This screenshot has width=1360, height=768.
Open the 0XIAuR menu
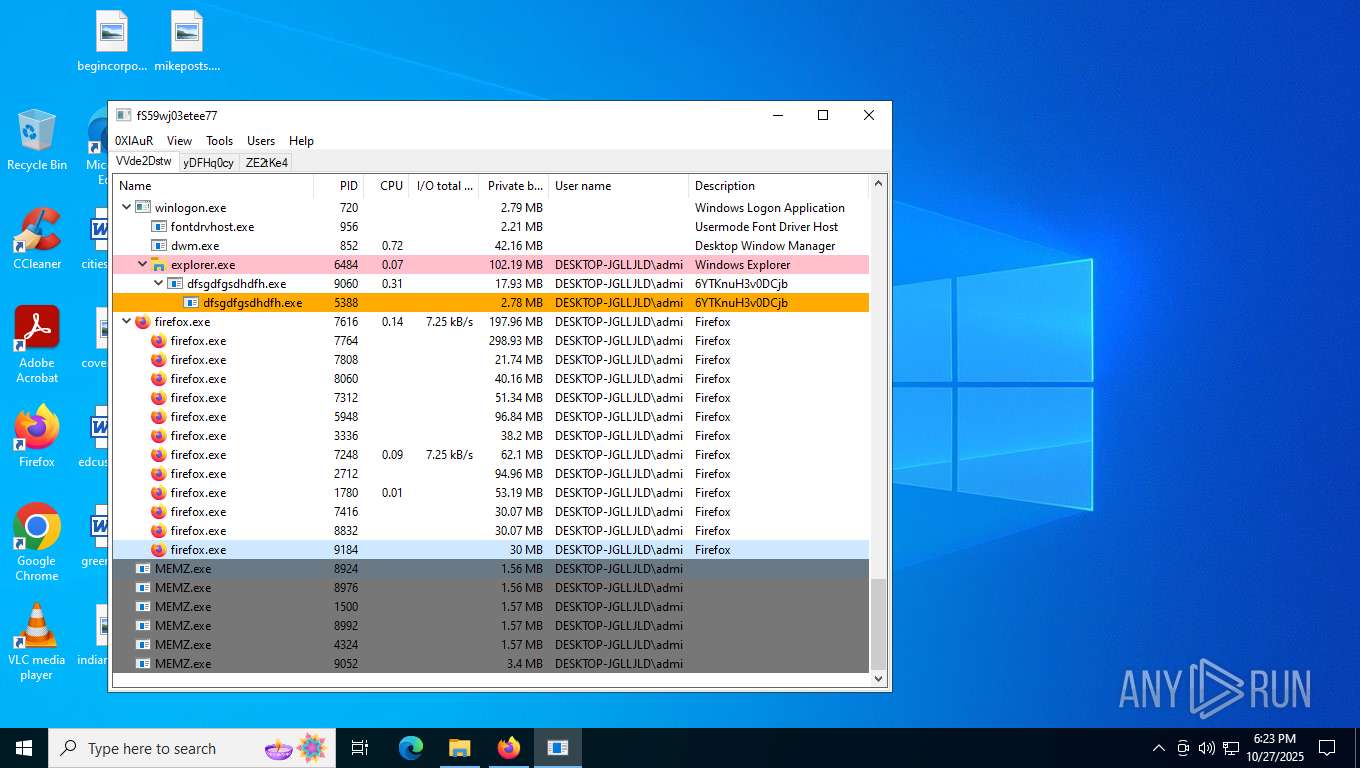pyautogui.click(x=134, y=141)
